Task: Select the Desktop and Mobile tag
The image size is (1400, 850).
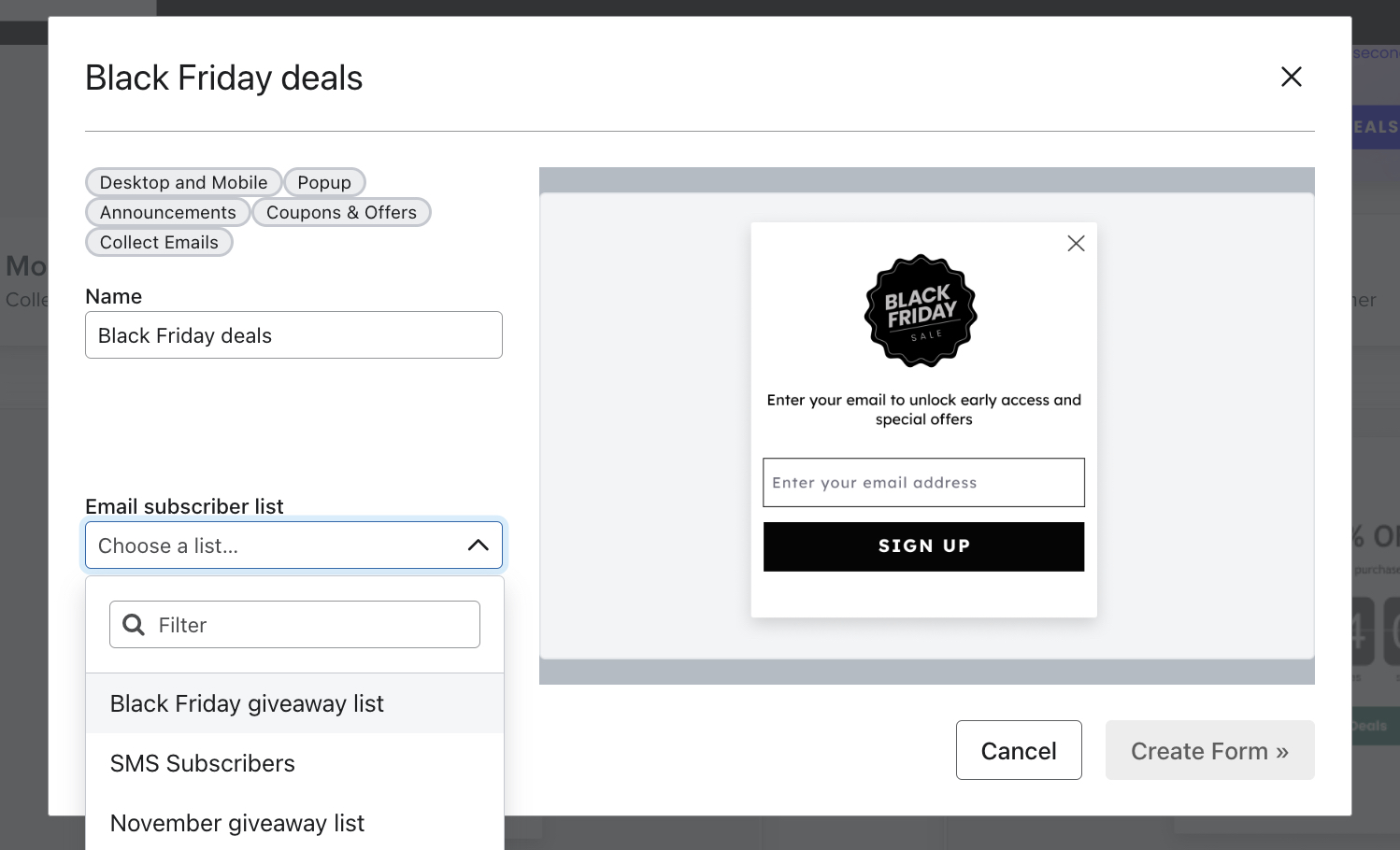Action: (183, 182)
